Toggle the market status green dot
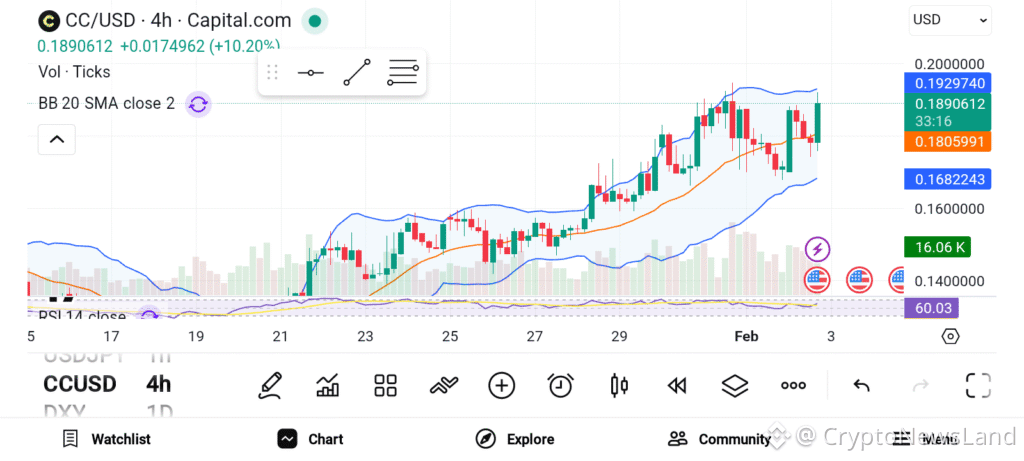 click(x=315, y=20)
